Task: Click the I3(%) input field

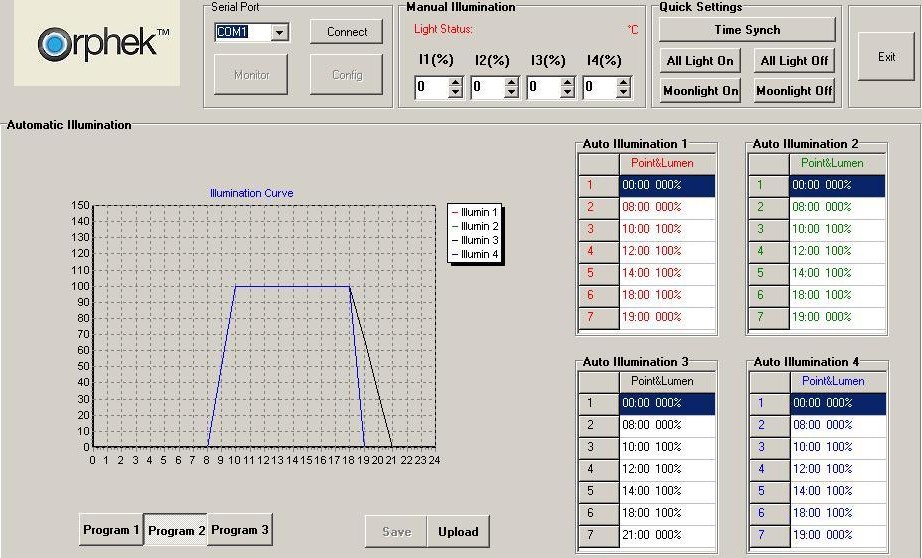Action: [539, 88]
